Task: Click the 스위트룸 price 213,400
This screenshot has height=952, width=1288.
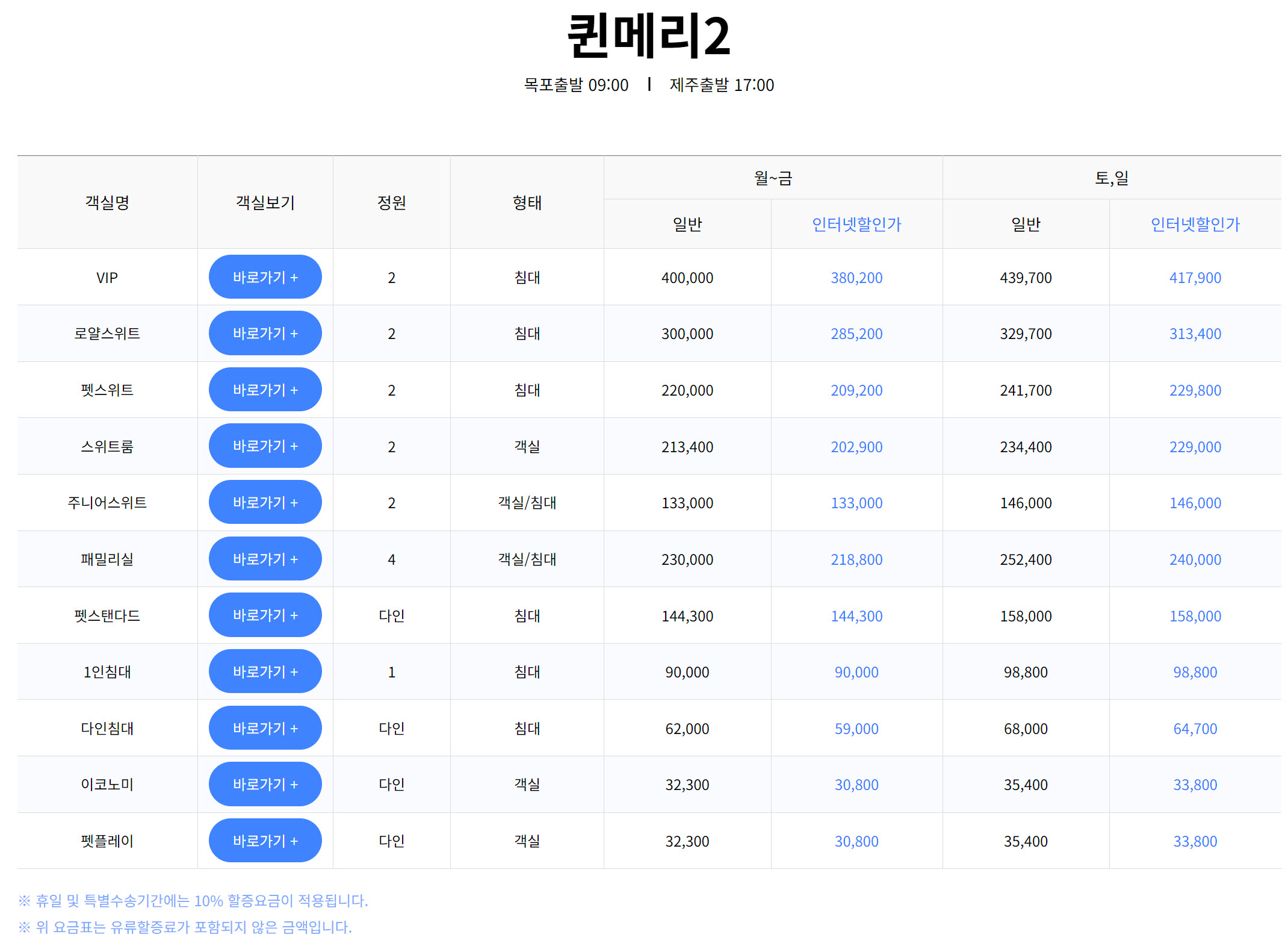Action: tap(687, 447)
